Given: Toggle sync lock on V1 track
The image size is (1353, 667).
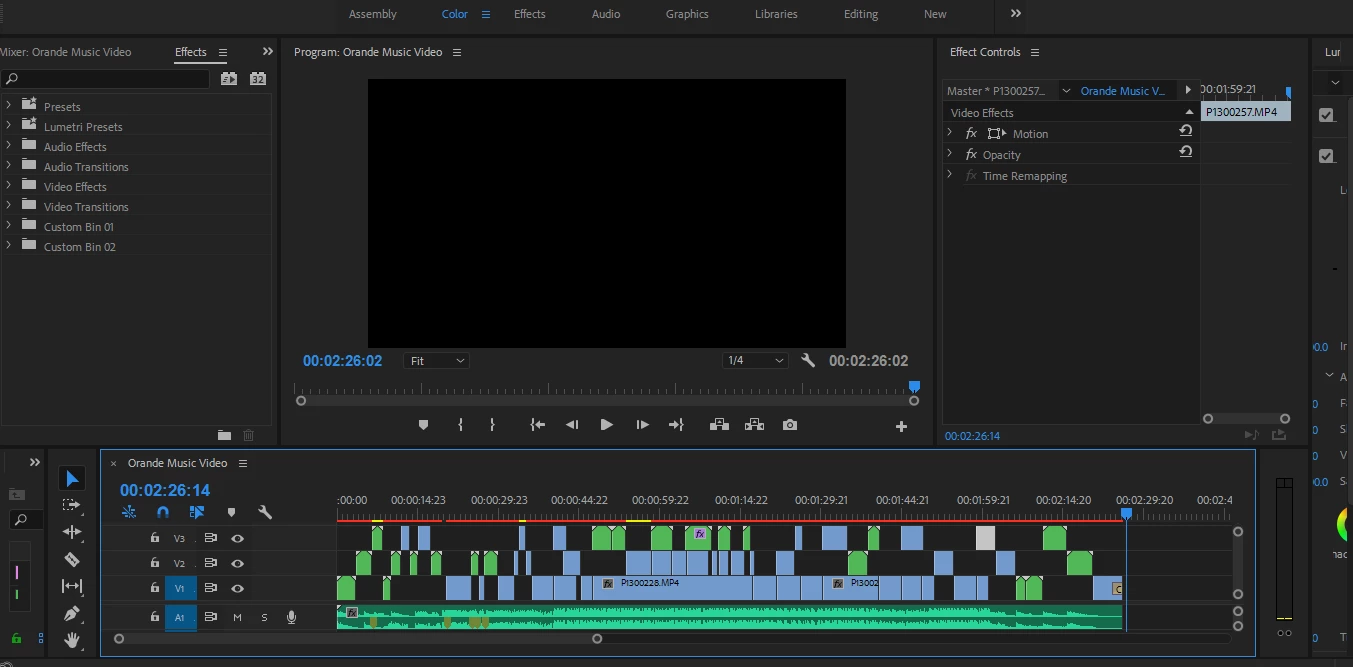Looking at the screenshot, I should pos(210,588).
